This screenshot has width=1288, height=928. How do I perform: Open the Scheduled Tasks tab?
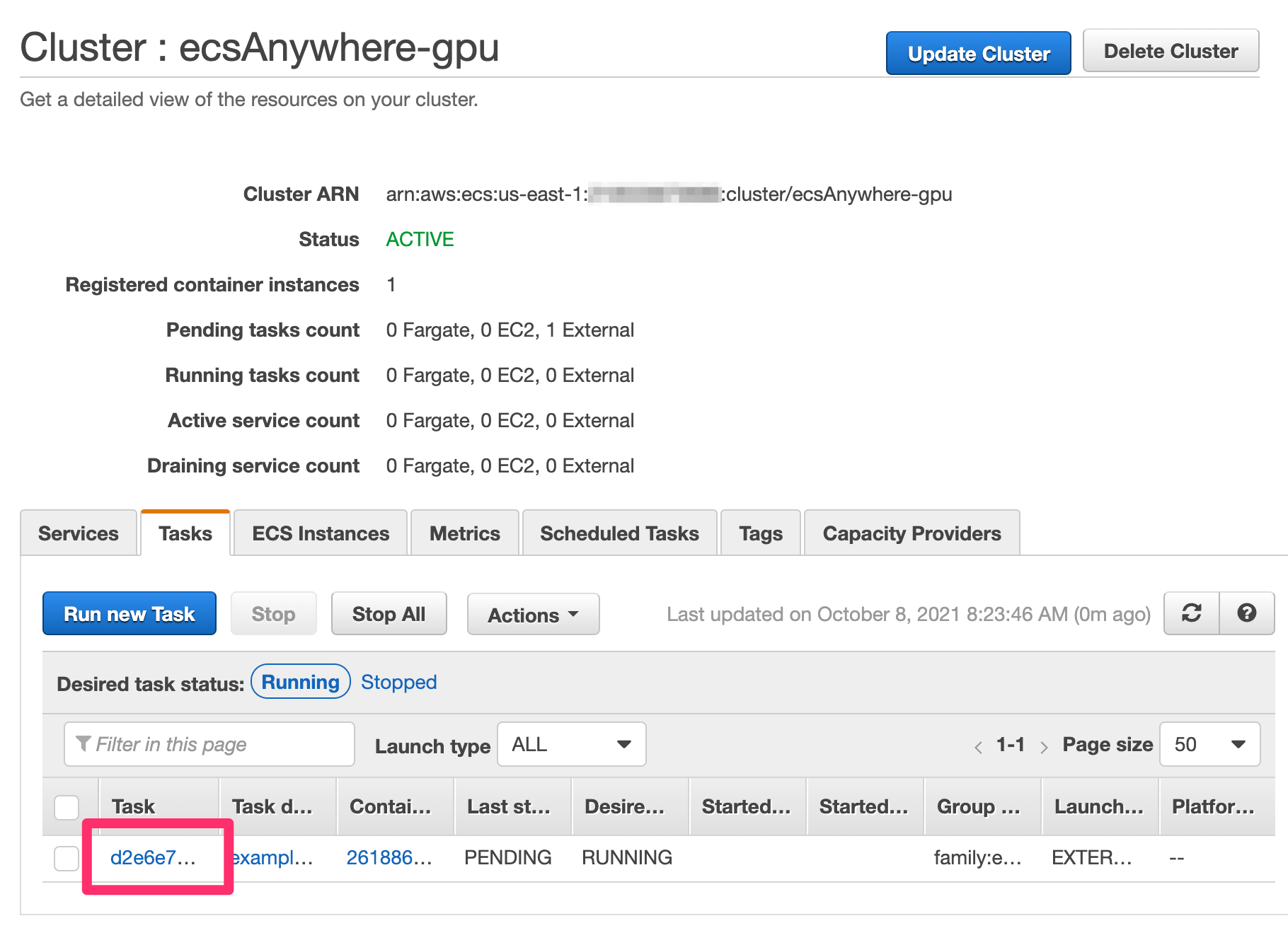pyautogui.click(x=619, y=533)
